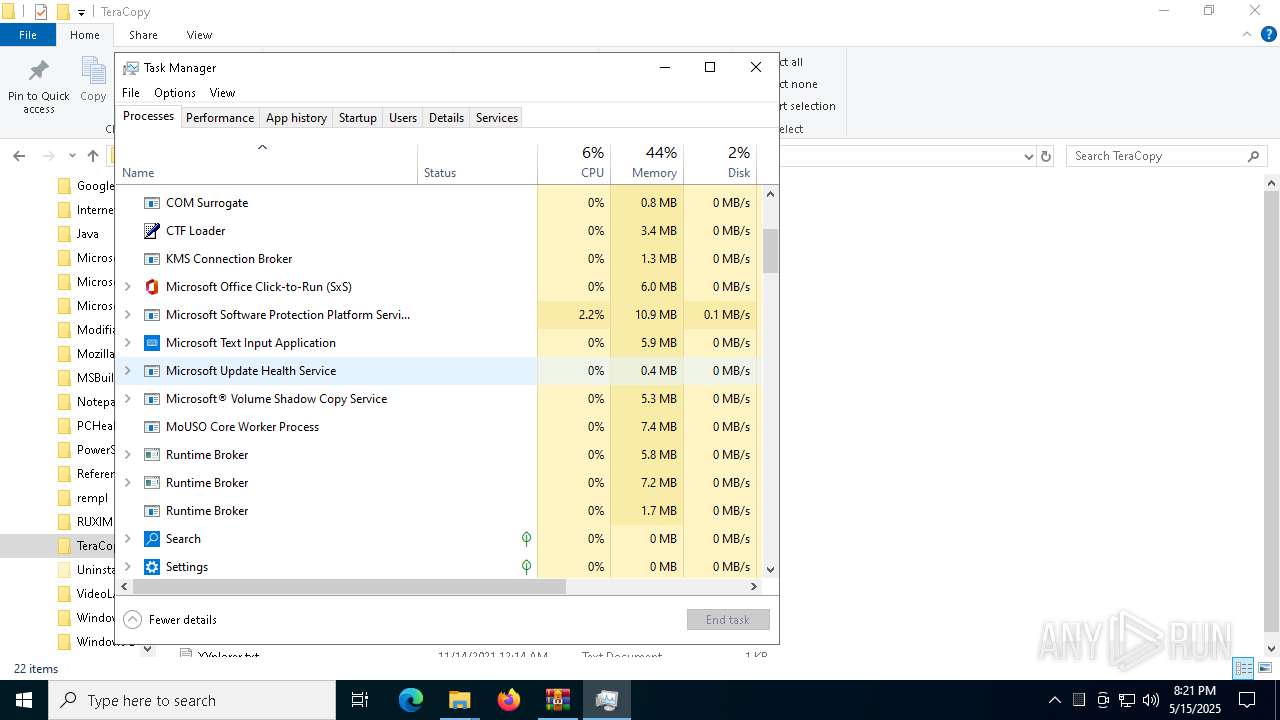This screenshot has width=1280, height=720.
Task: Click the Search row suspended leaf icon
Action: pyautogui.click(x=526, y=539)
